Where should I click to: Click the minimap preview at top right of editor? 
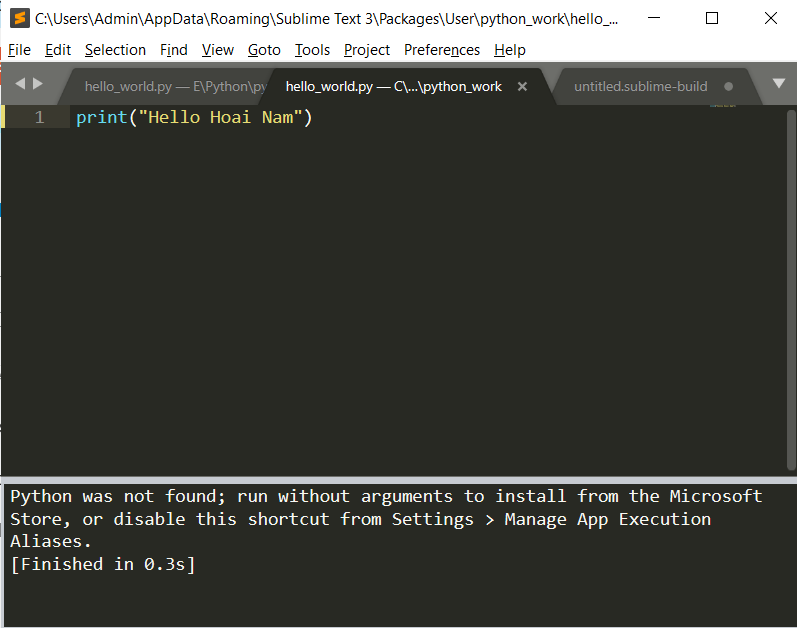coord(723,105)
